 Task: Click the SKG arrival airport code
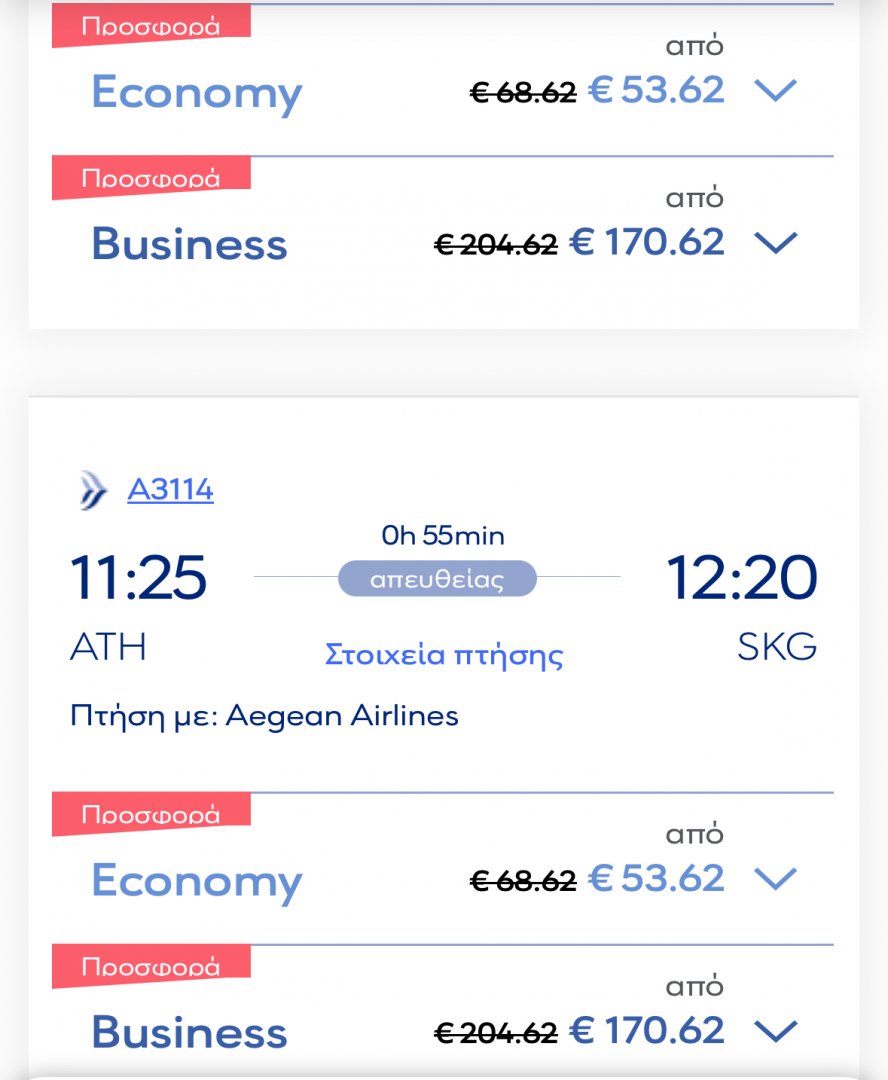[777, 647]
